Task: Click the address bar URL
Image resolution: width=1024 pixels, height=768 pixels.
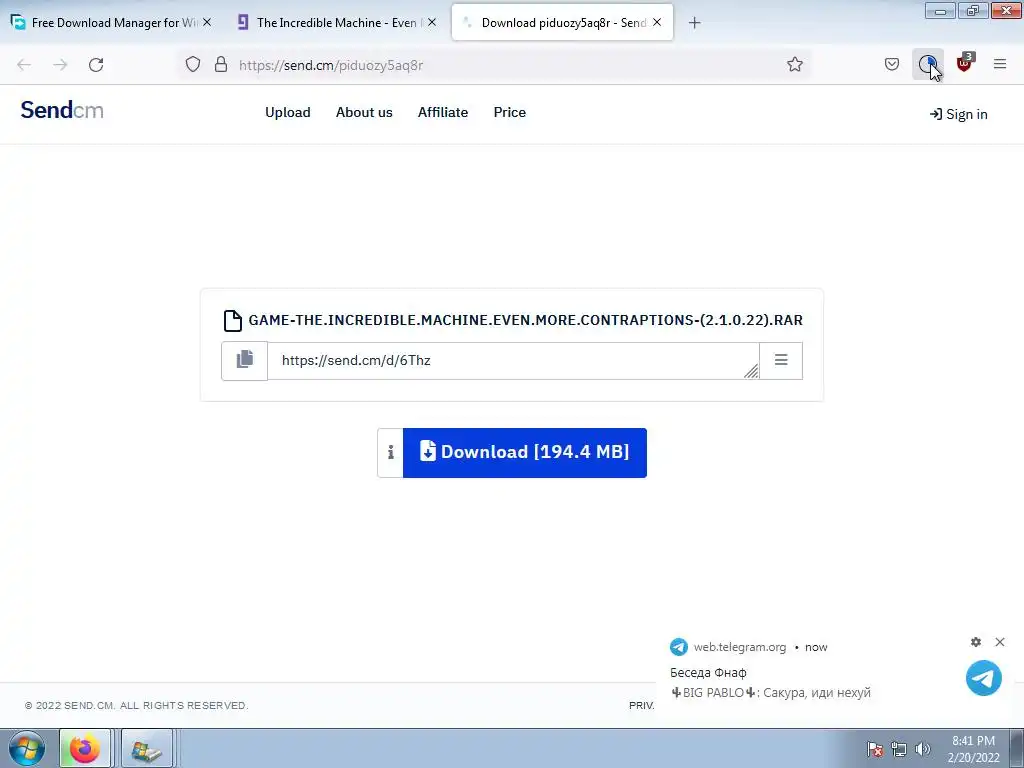Action: click(330, 65)
